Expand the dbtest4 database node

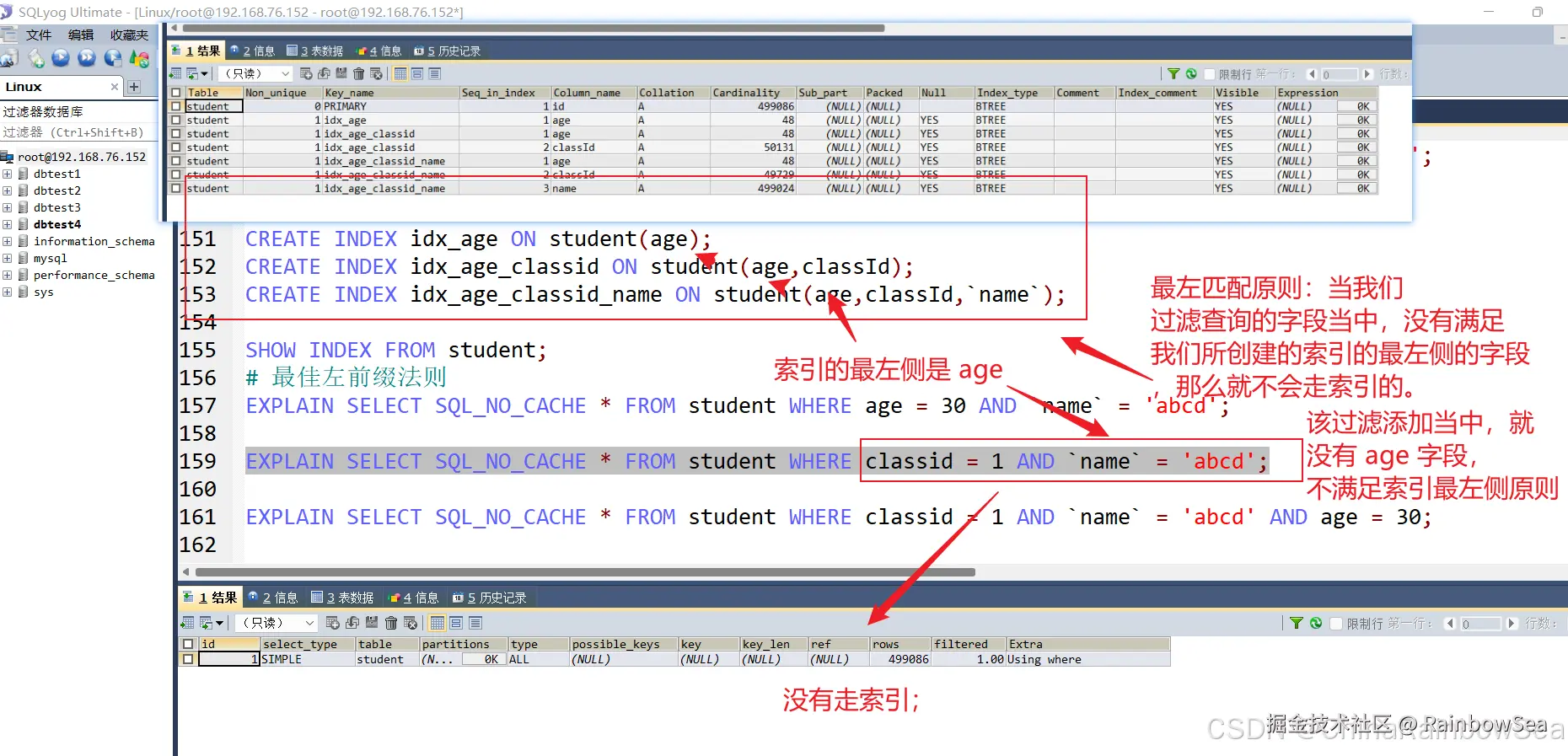(x=8, y=224)
